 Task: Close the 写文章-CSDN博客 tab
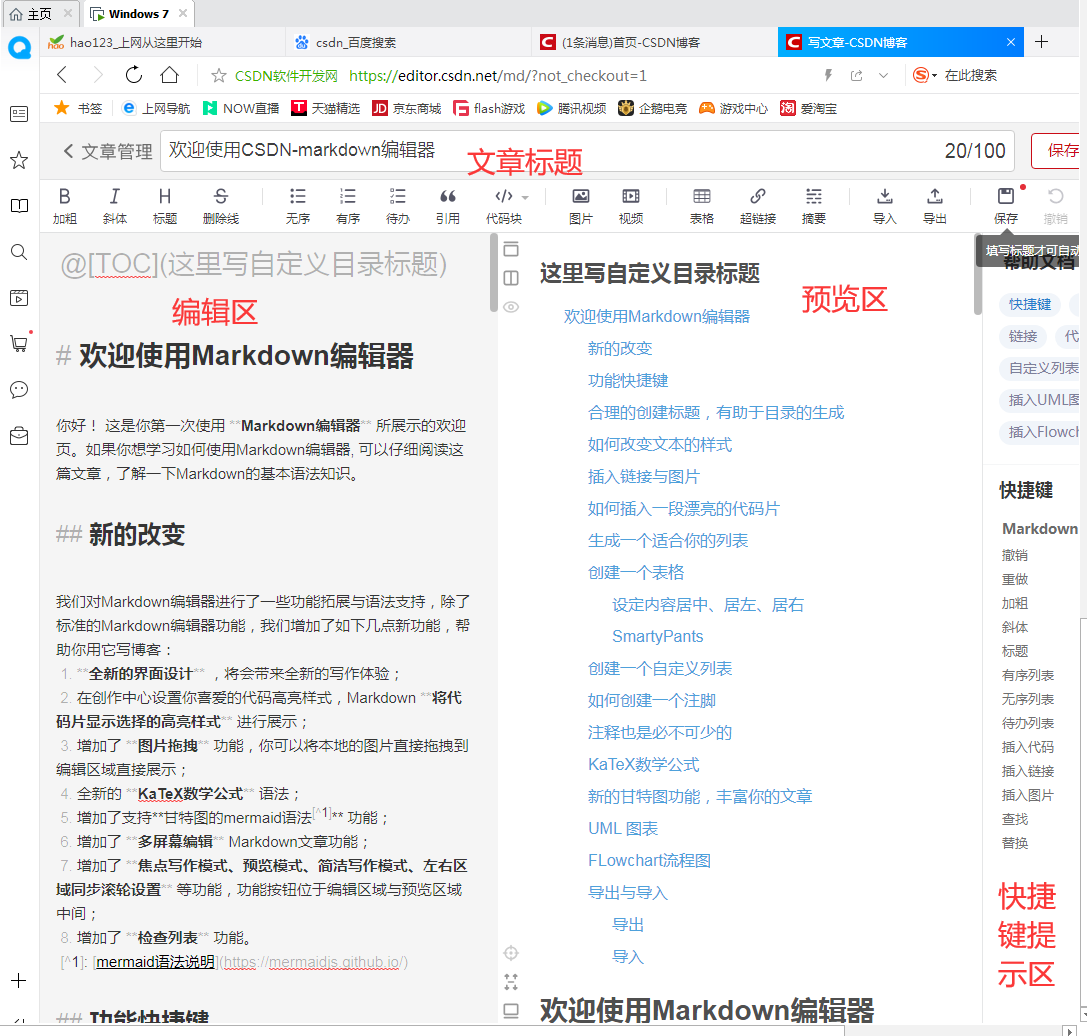tap(1011, 42)
